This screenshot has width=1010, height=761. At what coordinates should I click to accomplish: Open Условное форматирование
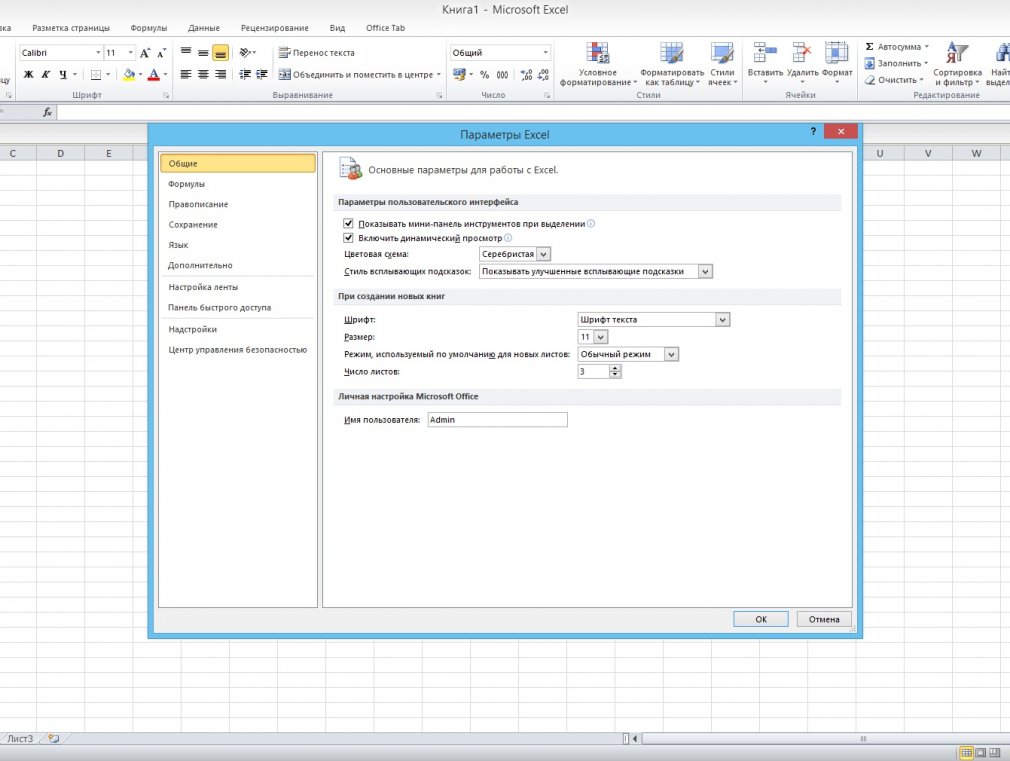coord(598,64)
